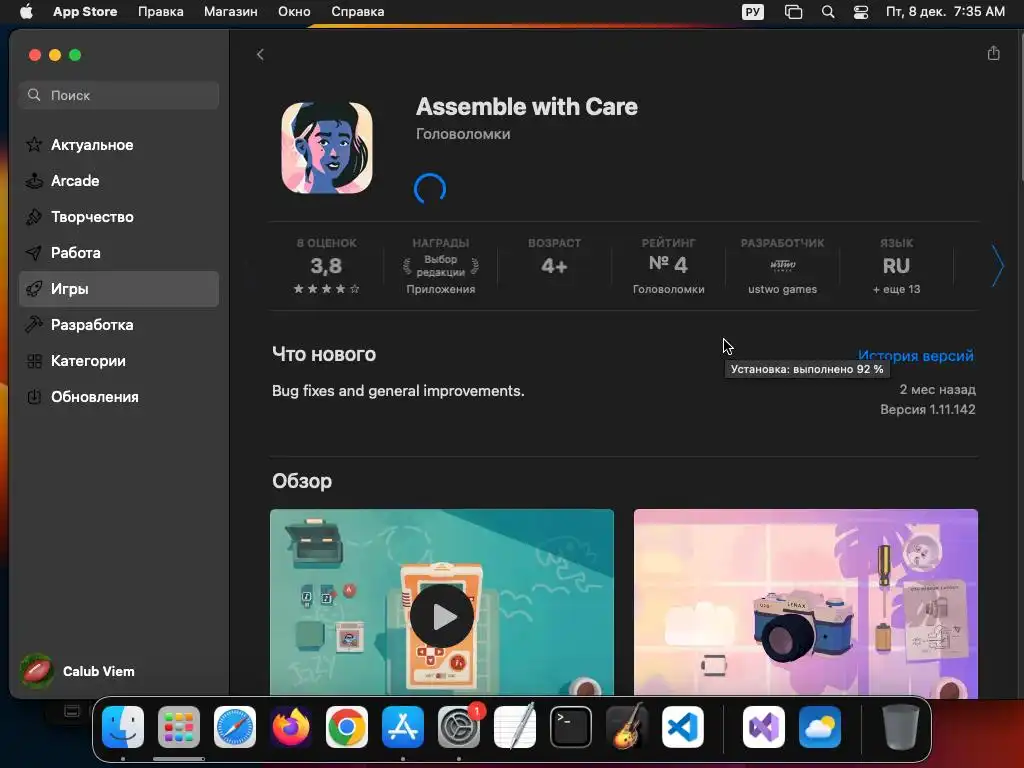Screen dimensions: 1024x768
Task: Click the installation progress spinner
Action: pos(430,189)
